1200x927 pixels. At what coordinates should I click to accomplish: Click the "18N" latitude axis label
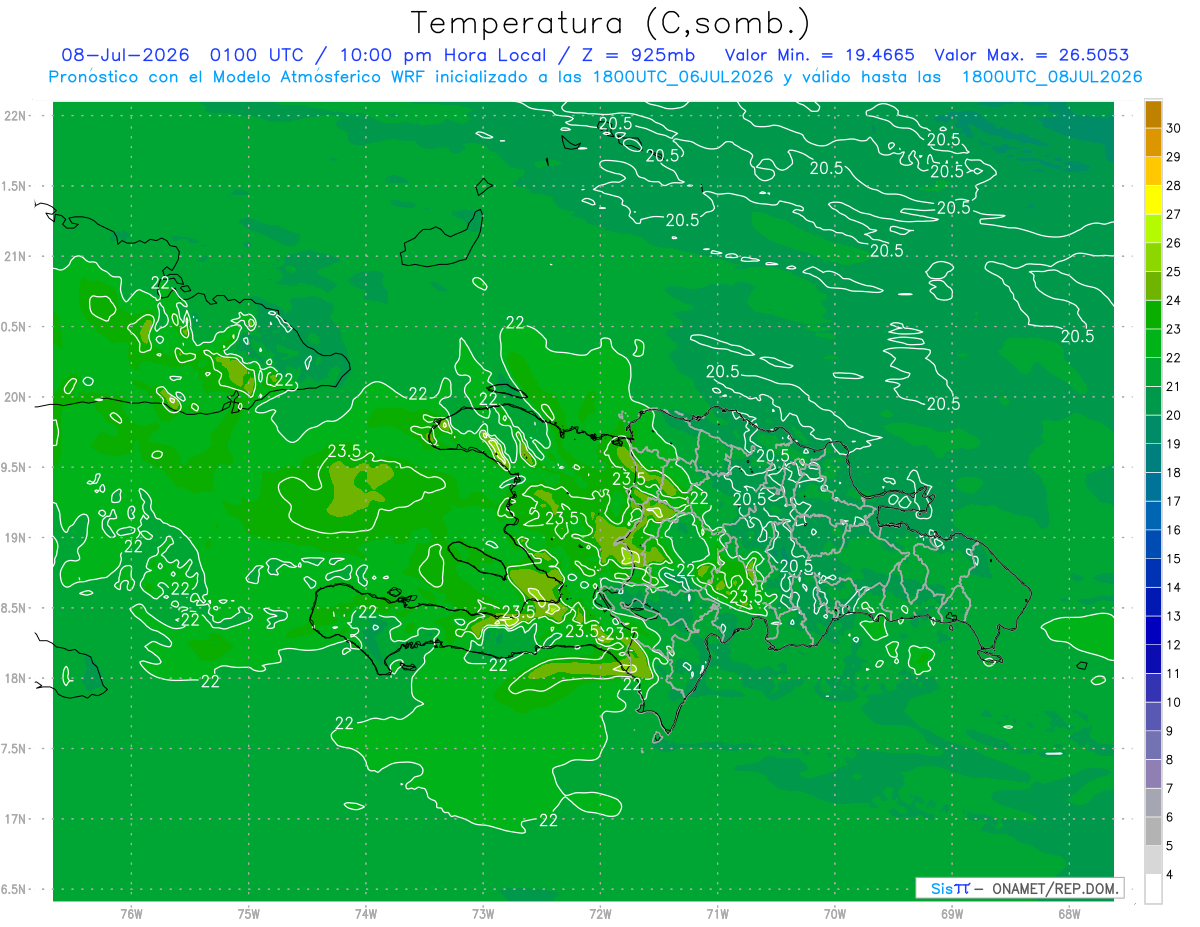(17, 678)
